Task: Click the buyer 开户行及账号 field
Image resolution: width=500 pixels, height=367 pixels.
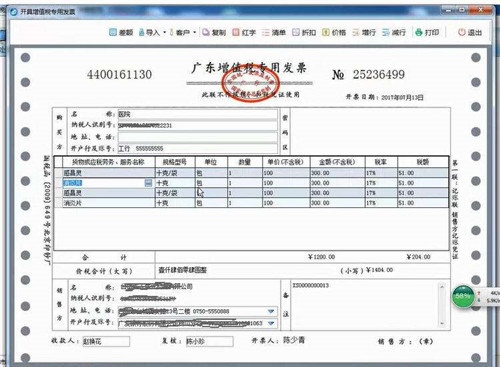Action: click(197, 148)
